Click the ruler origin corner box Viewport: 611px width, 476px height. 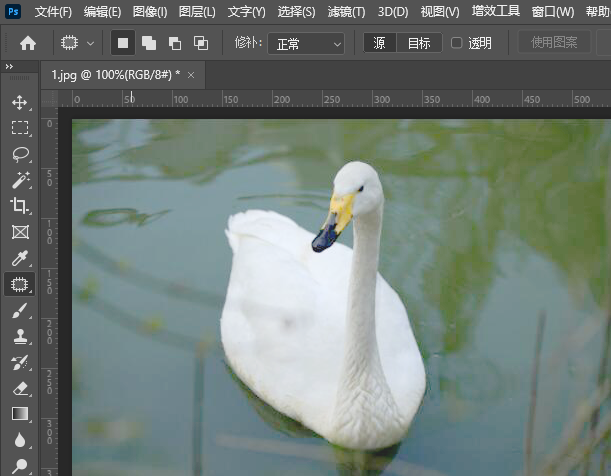click(x=49, y=98)
